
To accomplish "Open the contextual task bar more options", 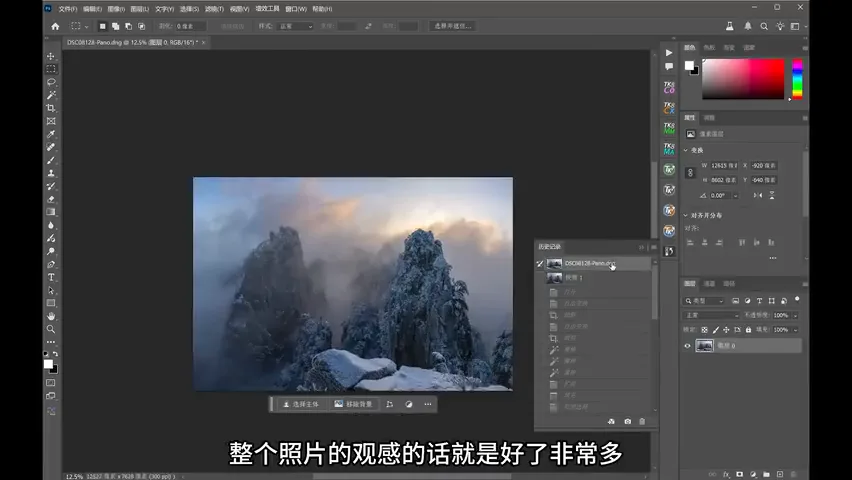I will click(428, 404).
